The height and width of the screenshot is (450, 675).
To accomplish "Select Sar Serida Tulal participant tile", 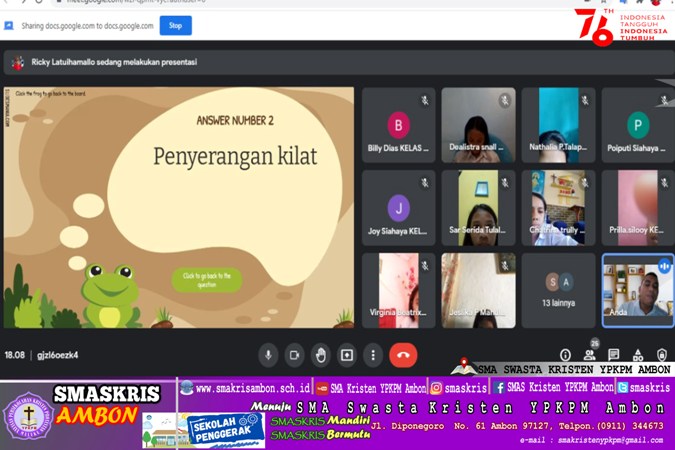I will coord(478,208).
